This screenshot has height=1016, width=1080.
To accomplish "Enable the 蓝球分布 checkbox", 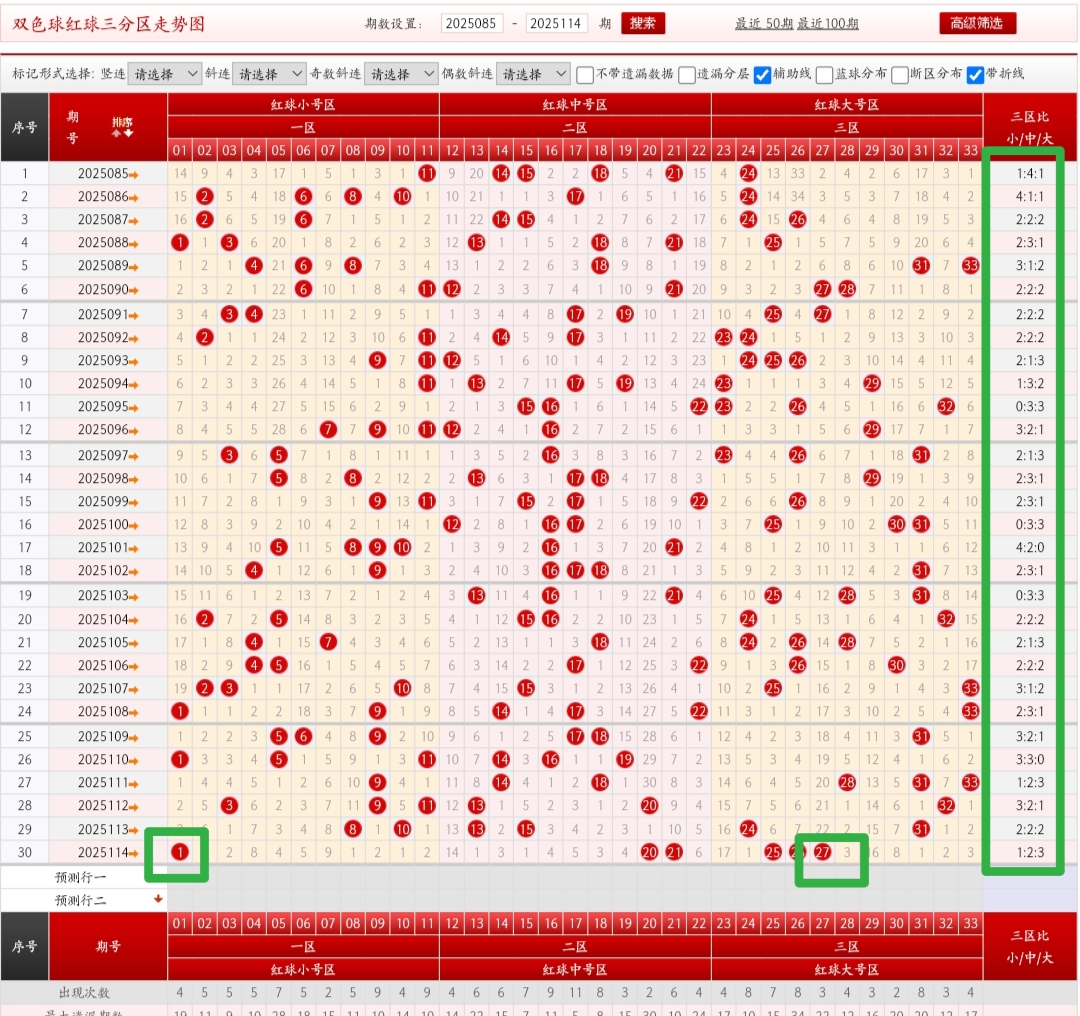I will click(824, 74).
